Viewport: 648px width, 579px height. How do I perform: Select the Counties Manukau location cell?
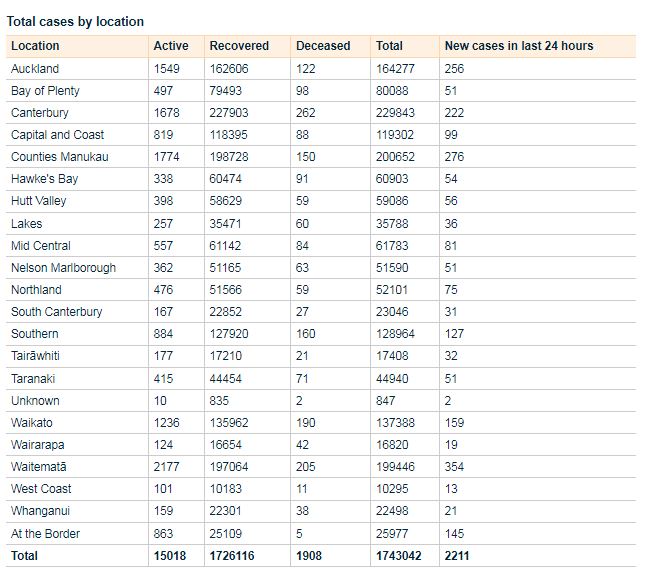[59, 157]
